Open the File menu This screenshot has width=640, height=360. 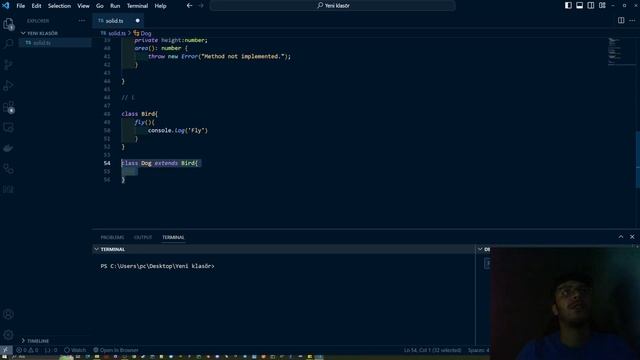[20, 6]
